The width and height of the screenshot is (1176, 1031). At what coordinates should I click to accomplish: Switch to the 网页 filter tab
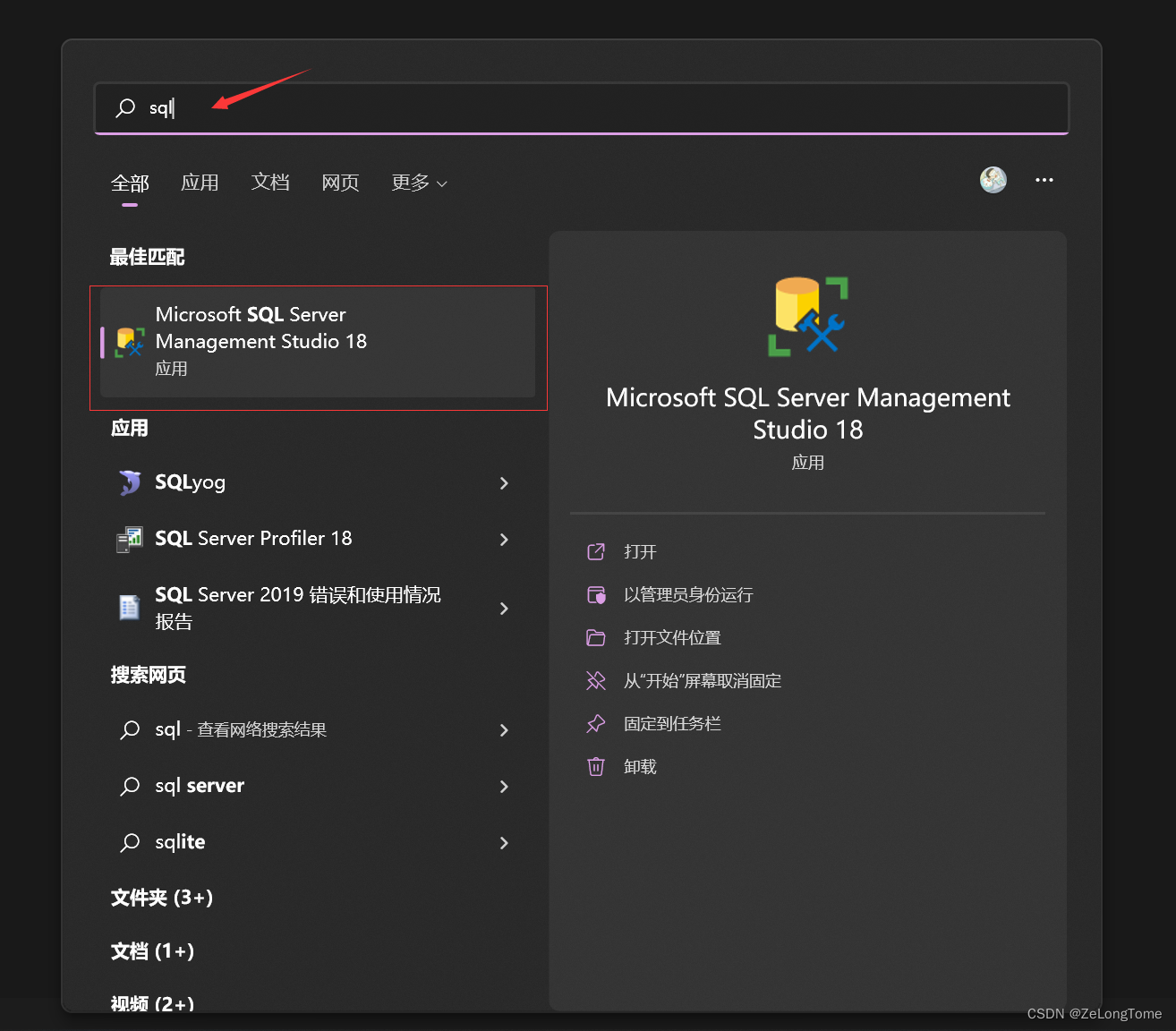pos(340,183)
